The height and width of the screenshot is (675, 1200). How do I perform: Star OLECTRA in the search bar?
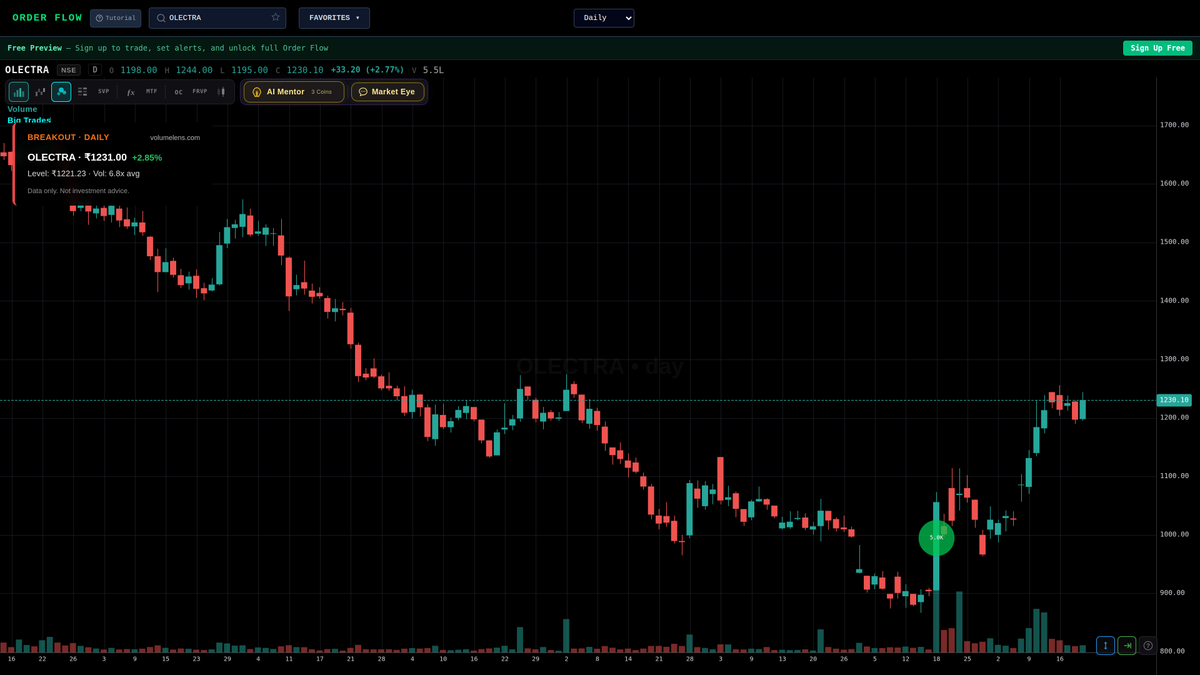click(274, 17)
